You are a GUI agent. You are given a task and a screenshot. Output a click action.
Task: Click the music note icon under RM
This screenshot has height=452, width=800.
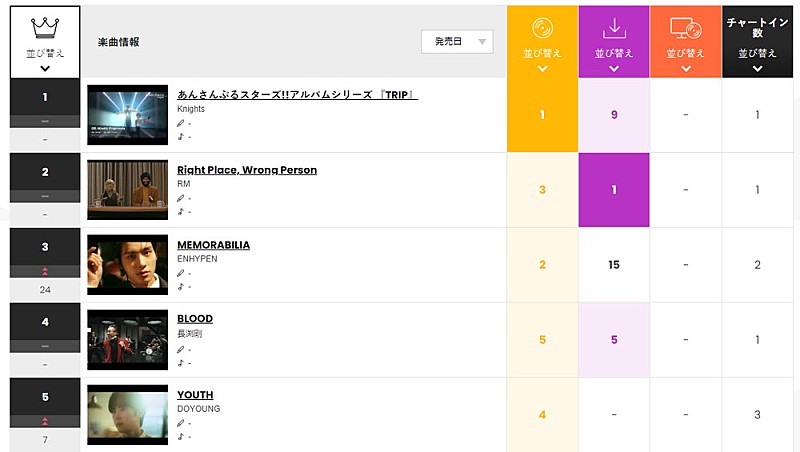pyautogui.click(x=181, y=211)
